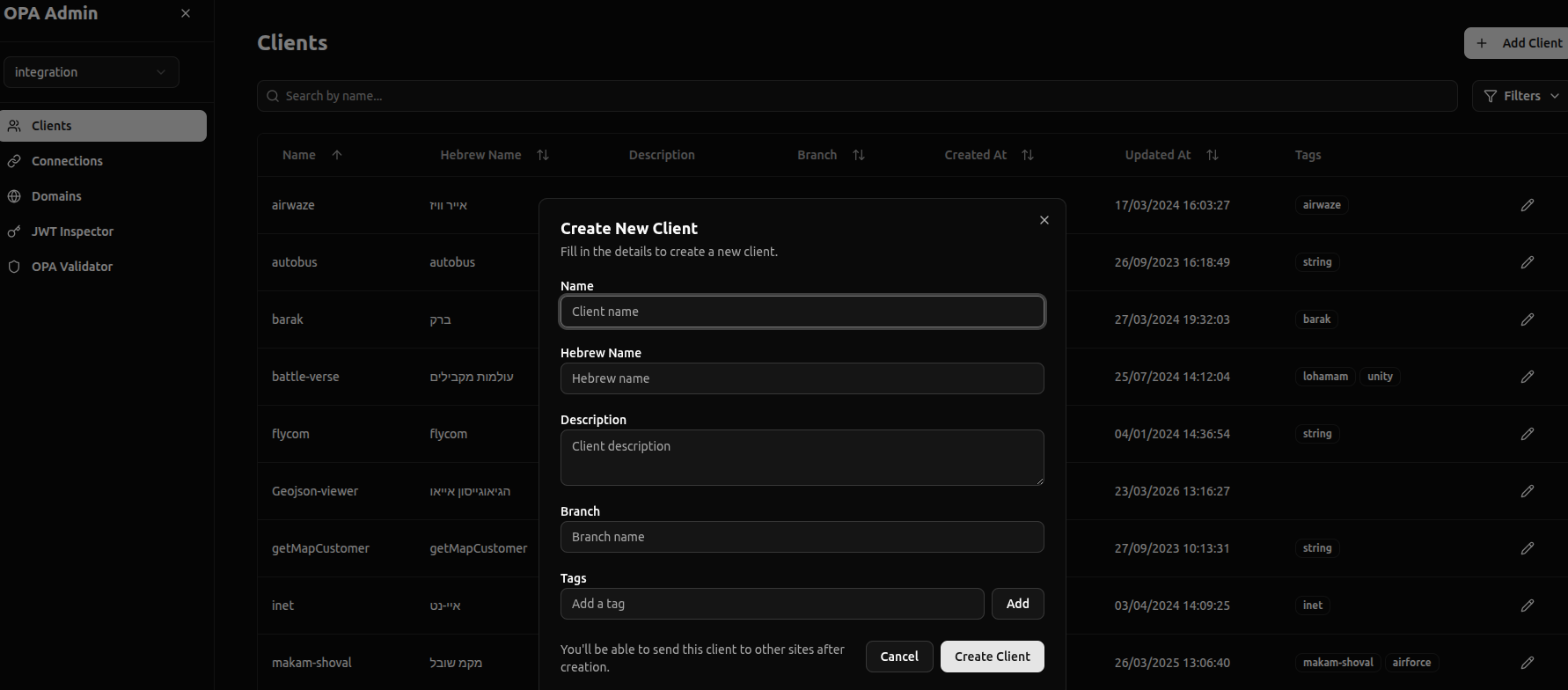Focus the Add a tag input
Viewport: 1568px width, 690px height.
[x=773, y=604]
